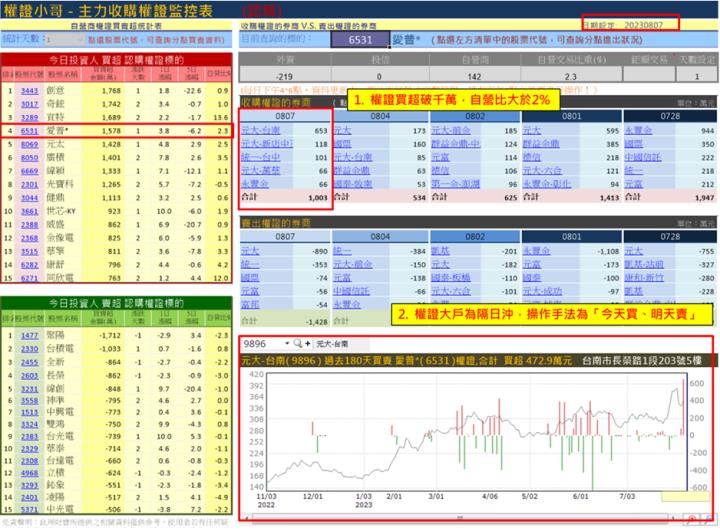This screenshot has width=720, height=531.
Task: Open stock code 3558 神準 link
Action: (29, 401)
